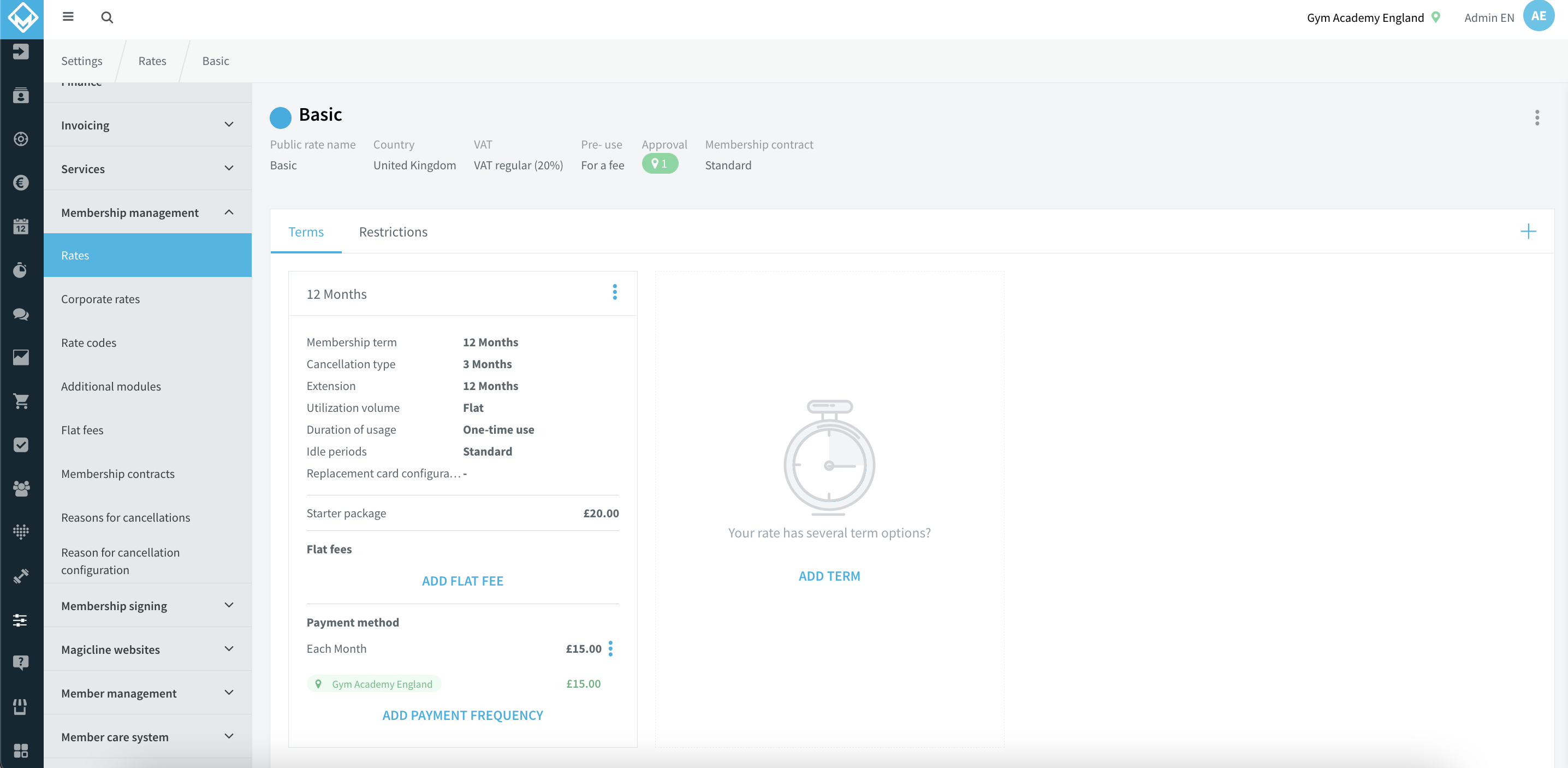The image size is (1568, 768).
Task: Open the 12 Months card options menu
Action: tap(615, 292)
